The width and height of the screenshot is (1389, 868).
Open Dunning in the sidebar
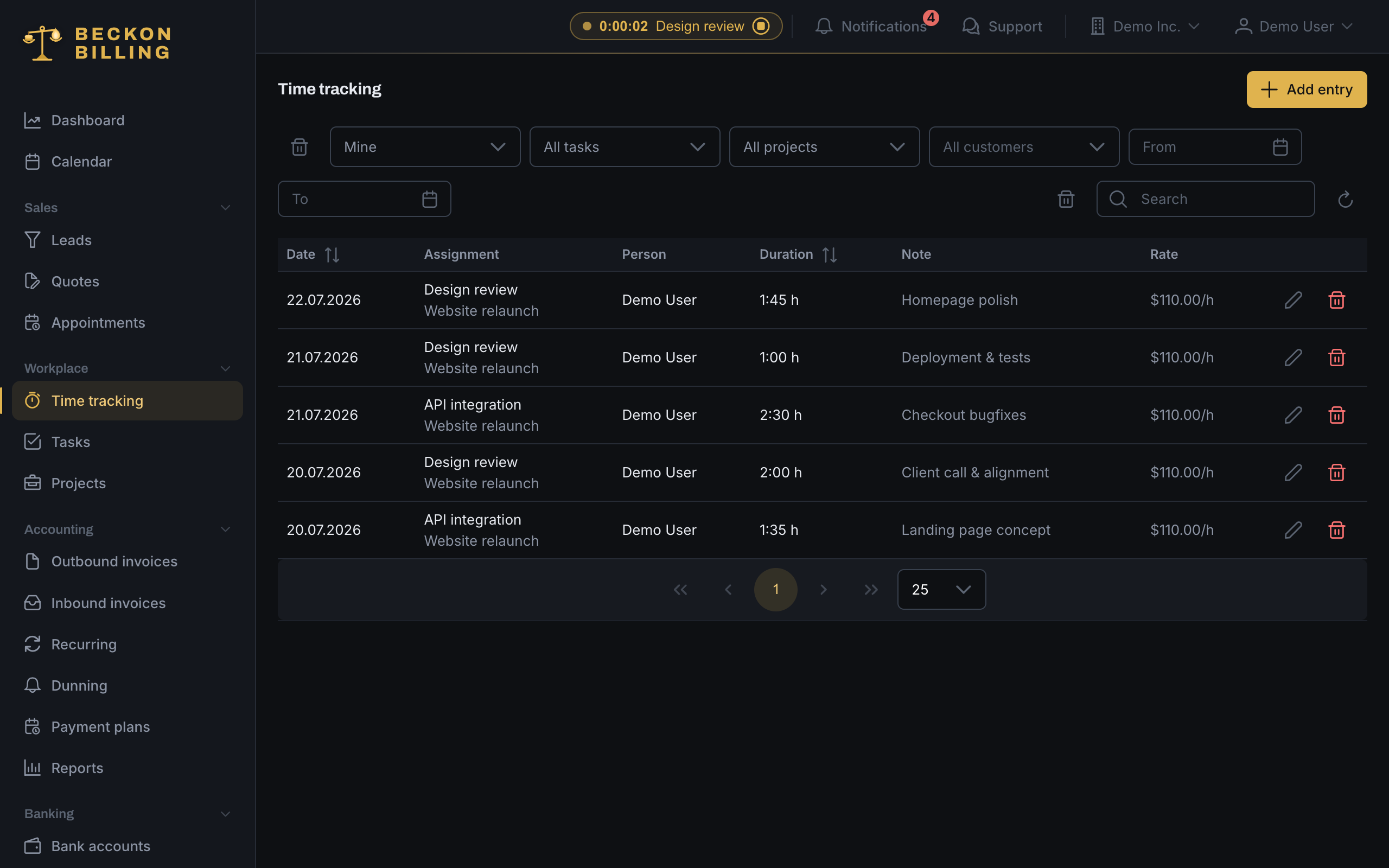pyautogui.click(x=128, y=685)
